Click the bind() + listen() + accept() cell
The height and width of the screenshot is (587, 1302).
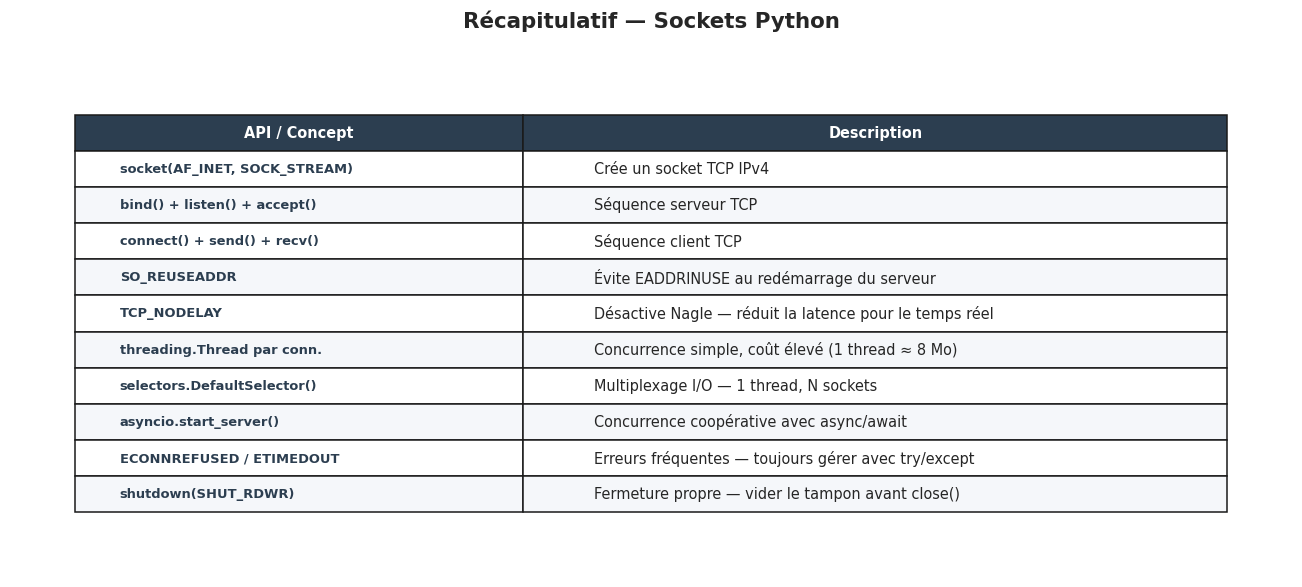click(x=218, y=205)
